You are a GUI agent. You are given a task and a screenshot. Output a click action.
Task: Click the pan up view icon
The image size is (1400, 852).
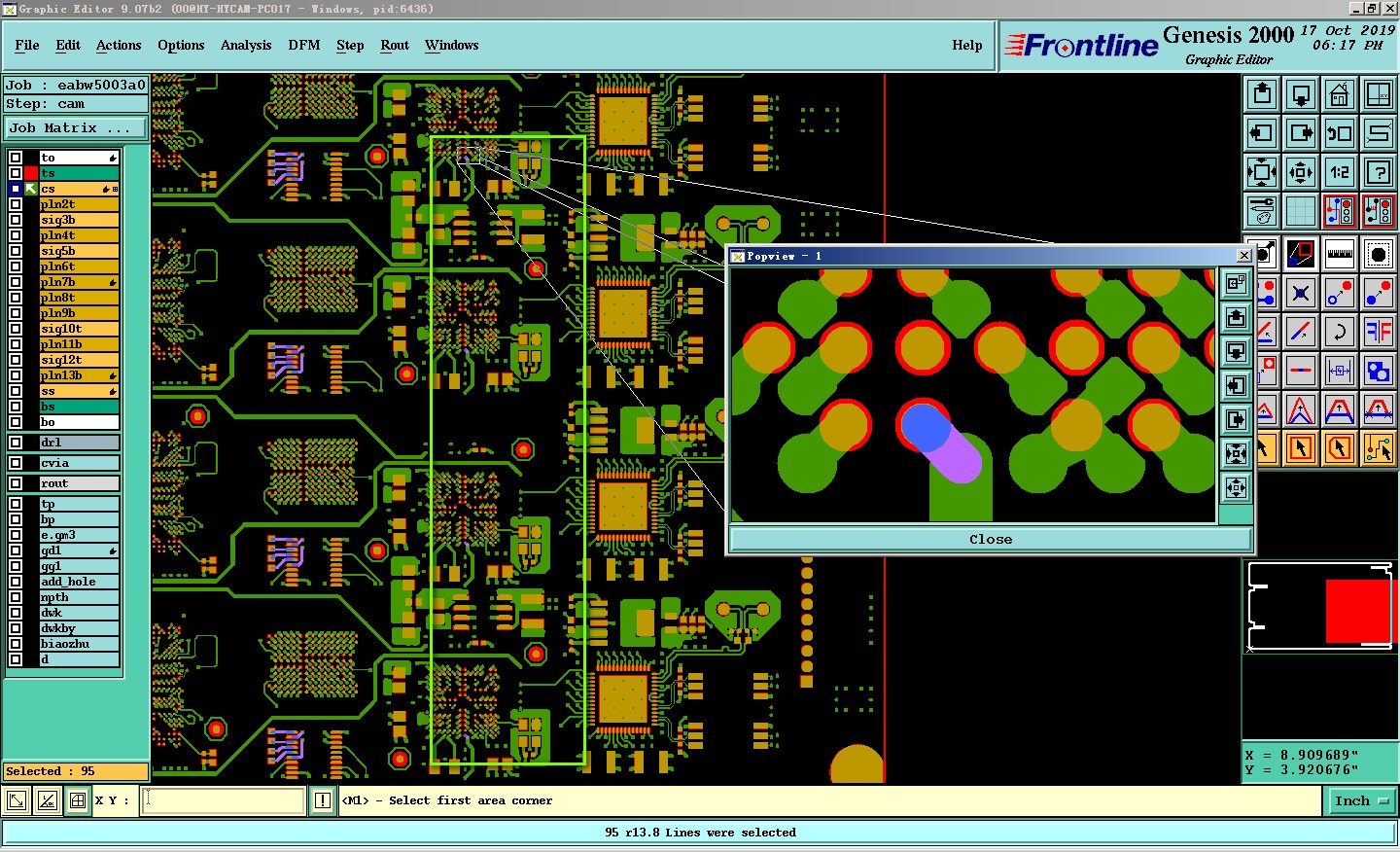(x=1262, y=94)
